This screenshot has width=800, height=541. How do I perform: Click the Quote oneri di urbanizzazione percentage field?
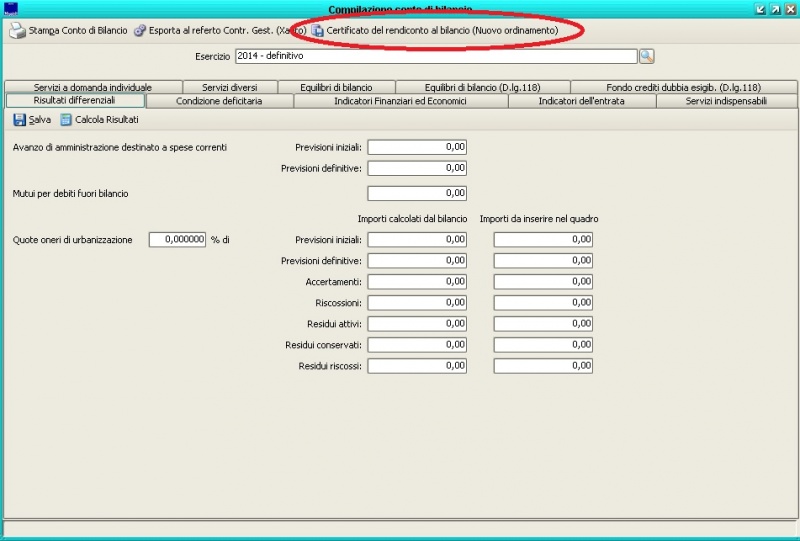[x=177, y=240]
